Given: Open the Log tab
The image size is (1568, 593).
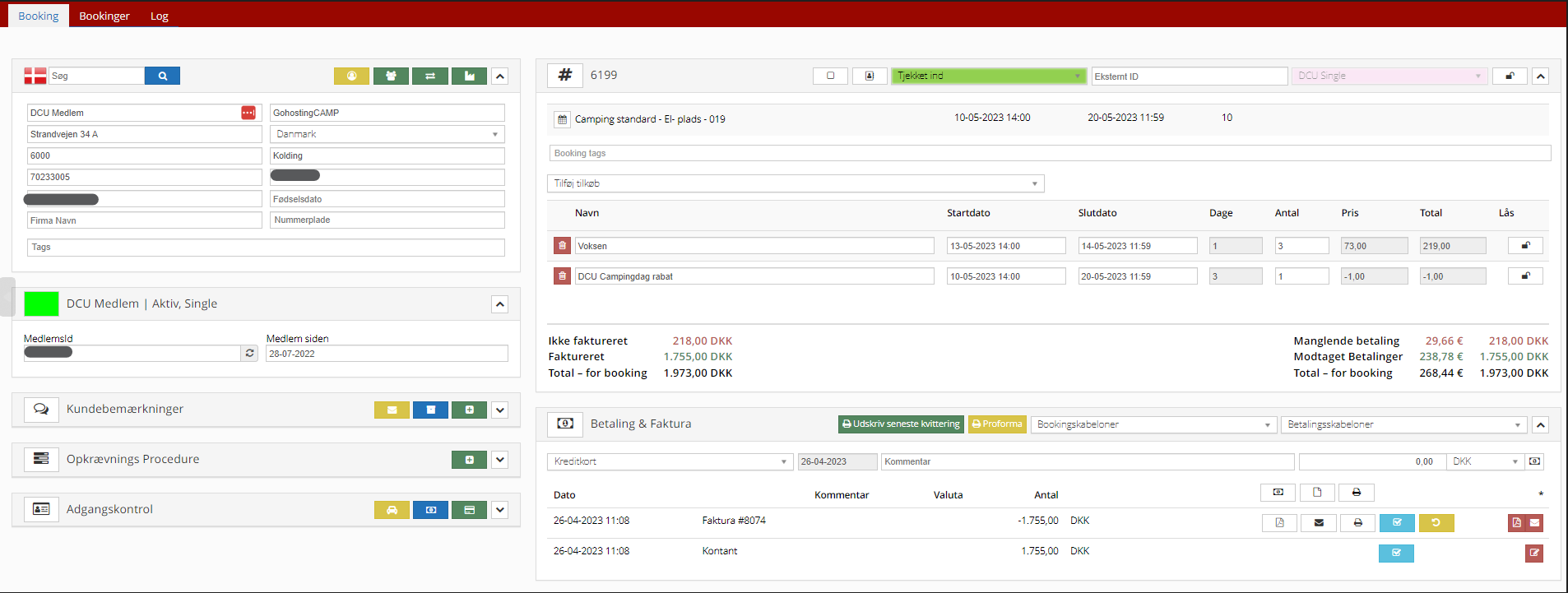Looking at the screenshot, I should tap(160, 16).
